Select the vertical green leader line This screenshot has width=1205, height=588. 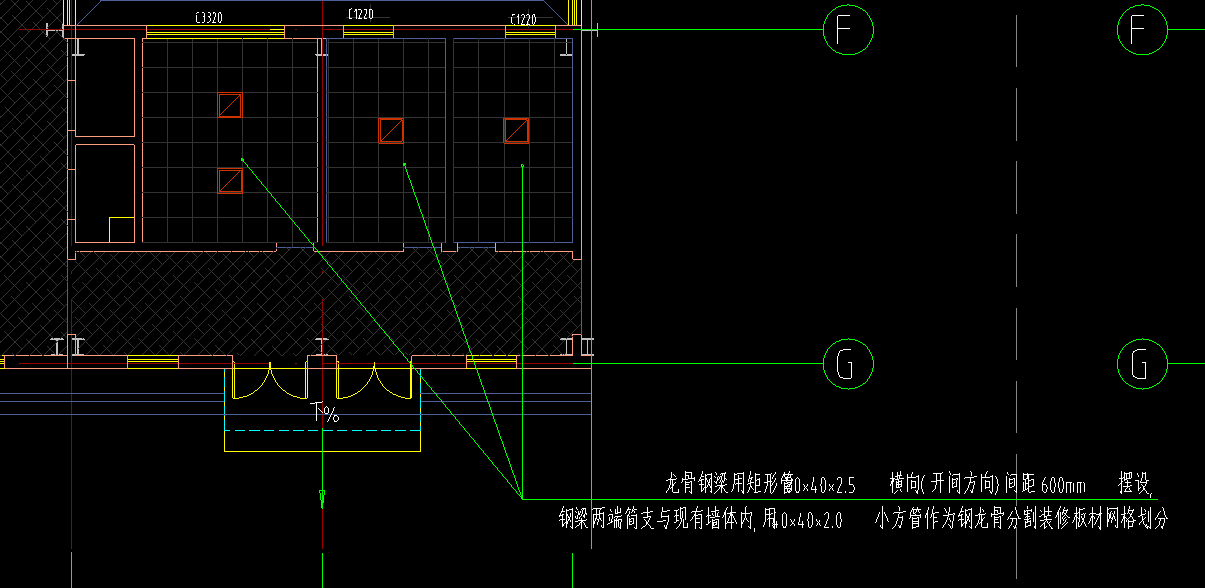click(x=522, y=332)
